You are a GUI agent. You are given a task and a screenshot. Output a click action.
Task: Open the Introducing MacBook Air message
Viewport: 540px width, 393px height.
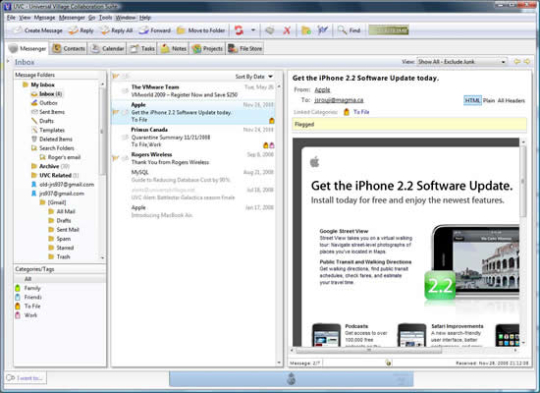point(194,211)
